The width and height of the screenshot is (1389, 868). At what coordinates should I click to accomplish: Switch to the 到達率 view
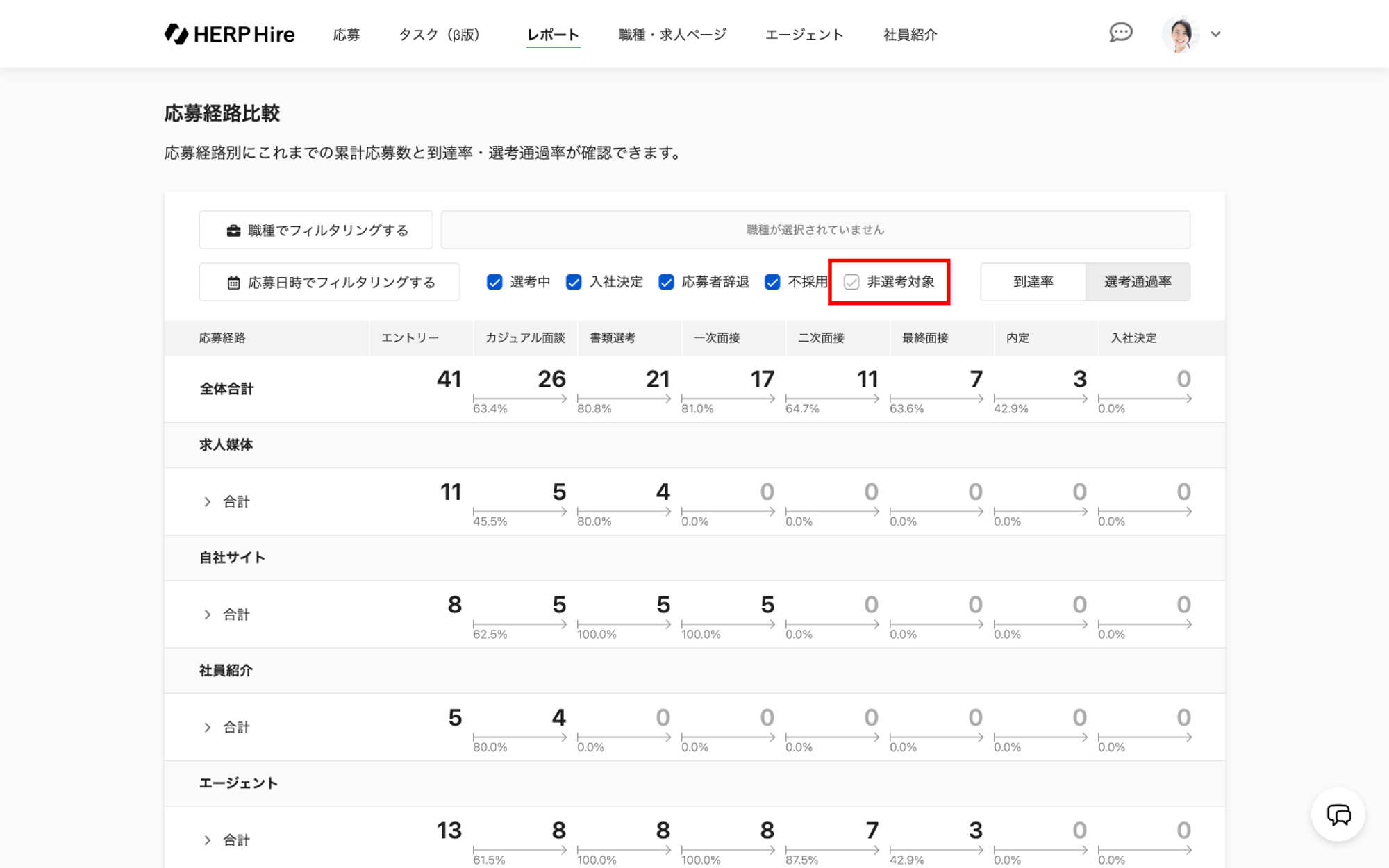click(1033, 282)
